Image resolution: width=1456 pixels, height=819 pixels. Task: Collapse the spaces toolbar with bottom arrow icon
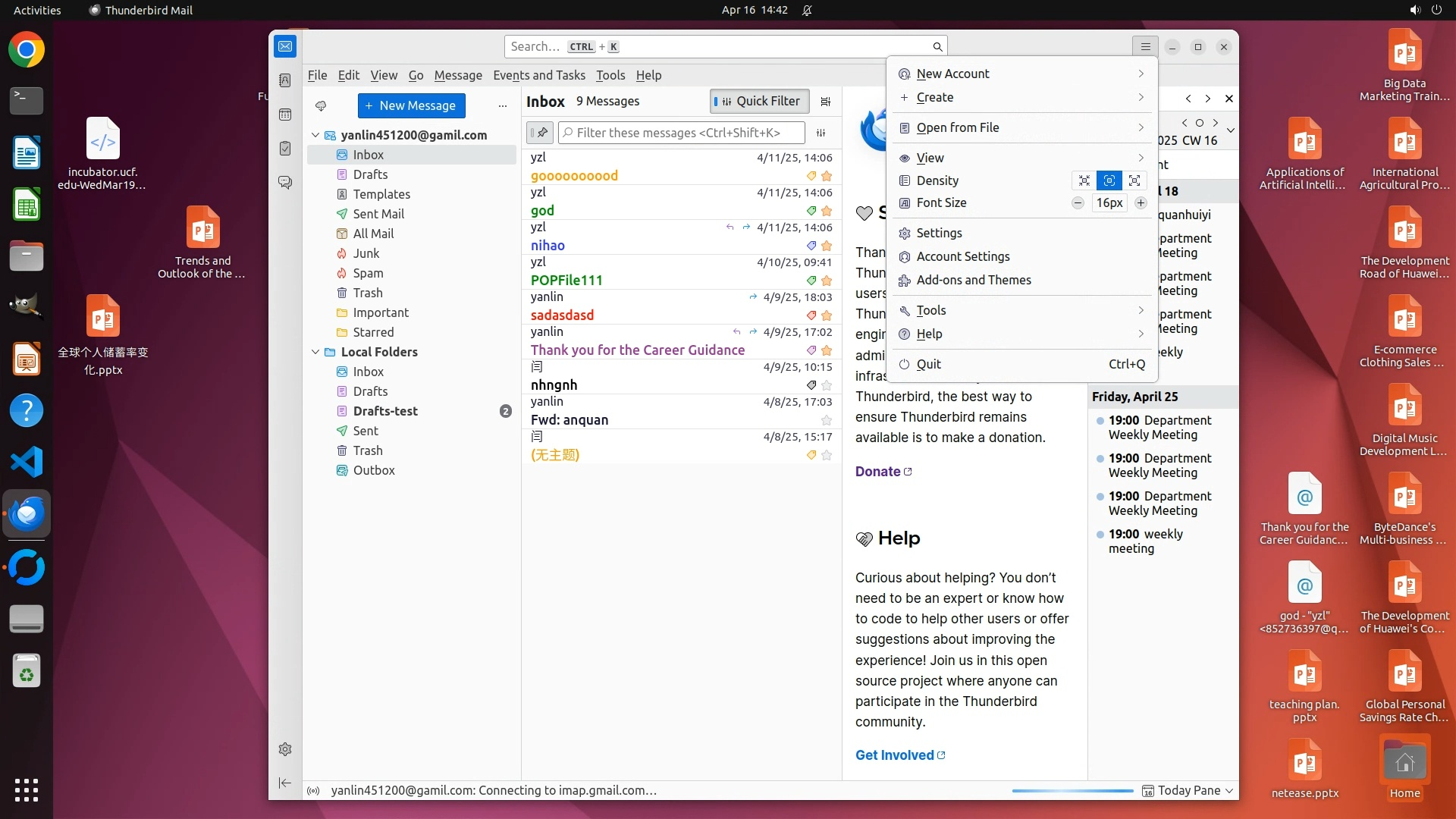(x=285, y=783)
